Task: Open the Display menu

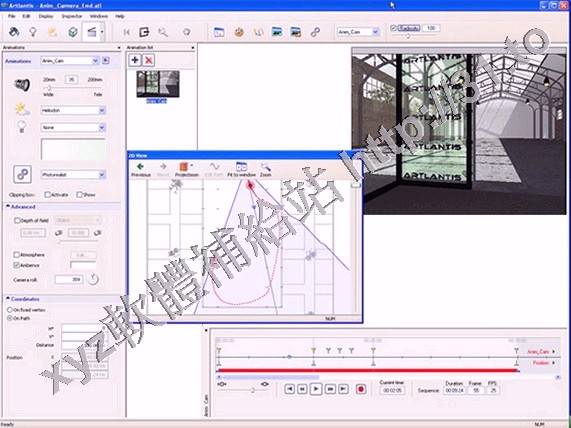Action: [46, 16]
